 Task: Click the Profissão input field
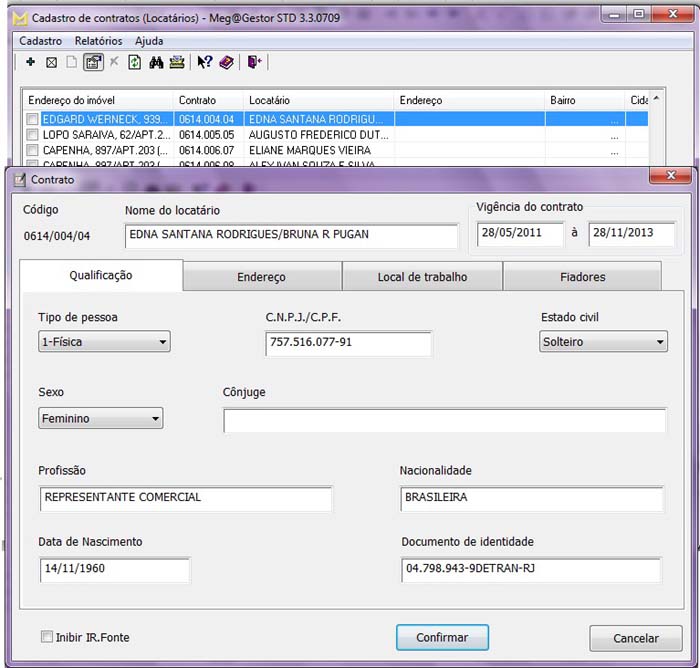point(186,498)
